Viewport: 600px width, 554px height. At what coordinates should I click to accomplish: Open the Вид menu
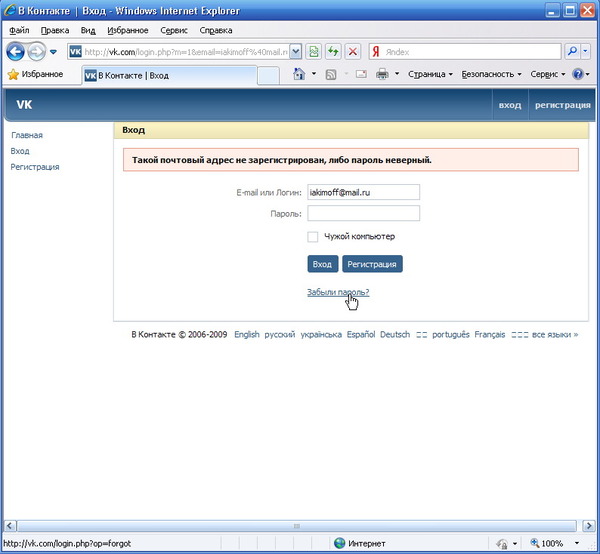coord(88,30)
